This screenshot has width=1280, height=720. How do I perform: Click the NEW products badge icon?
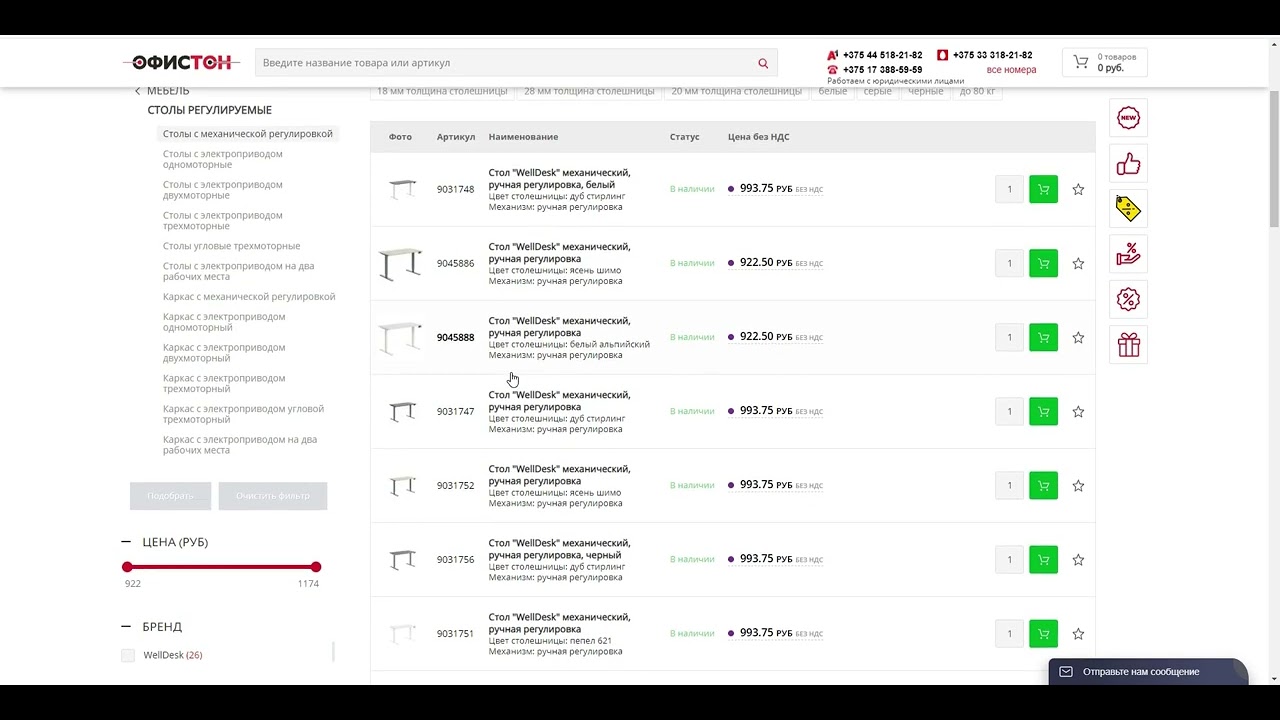click(x=1128, y=118)
